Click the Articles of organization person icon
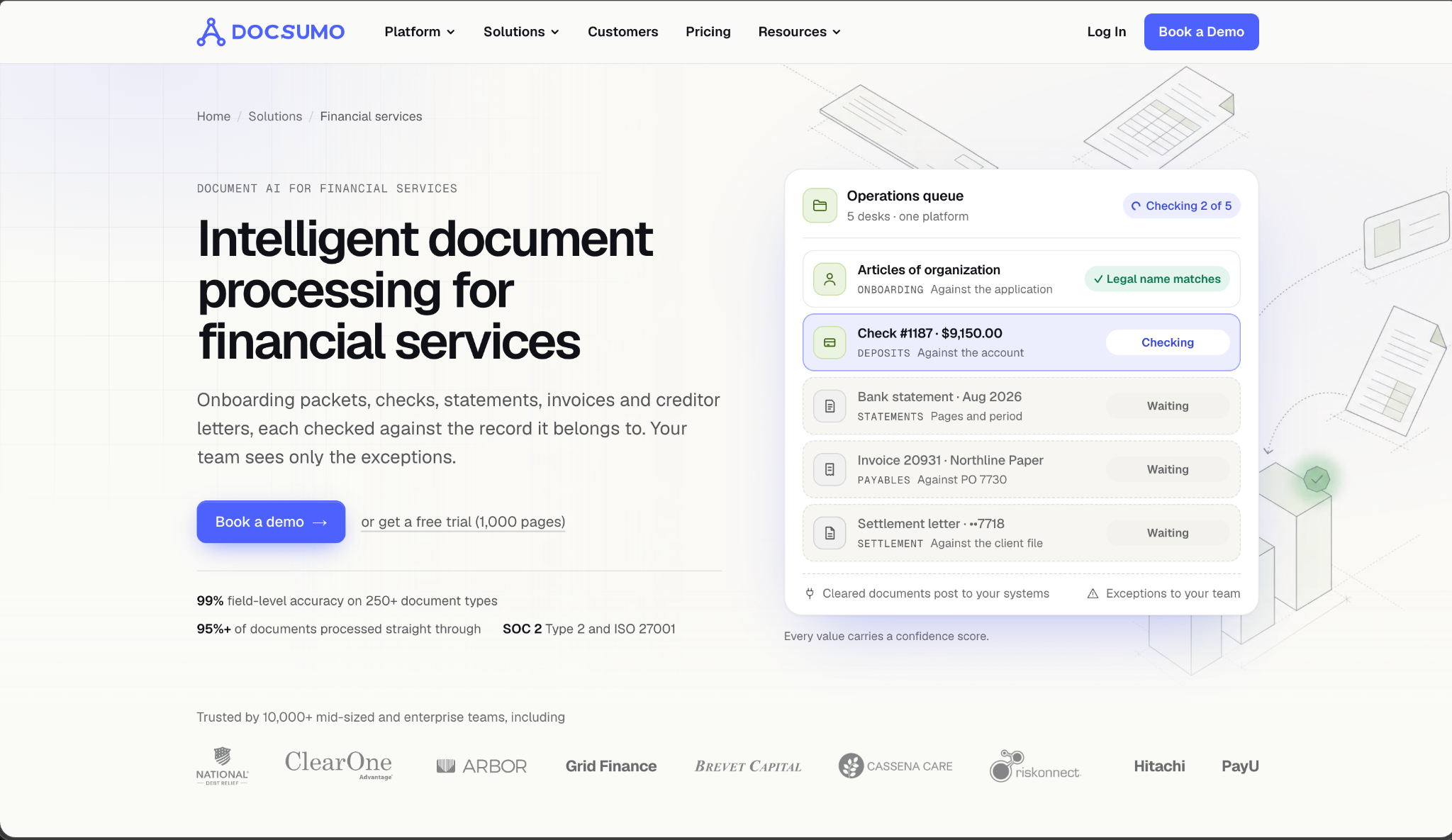This screenshot has width=1452, height=840. click(830, 279)
